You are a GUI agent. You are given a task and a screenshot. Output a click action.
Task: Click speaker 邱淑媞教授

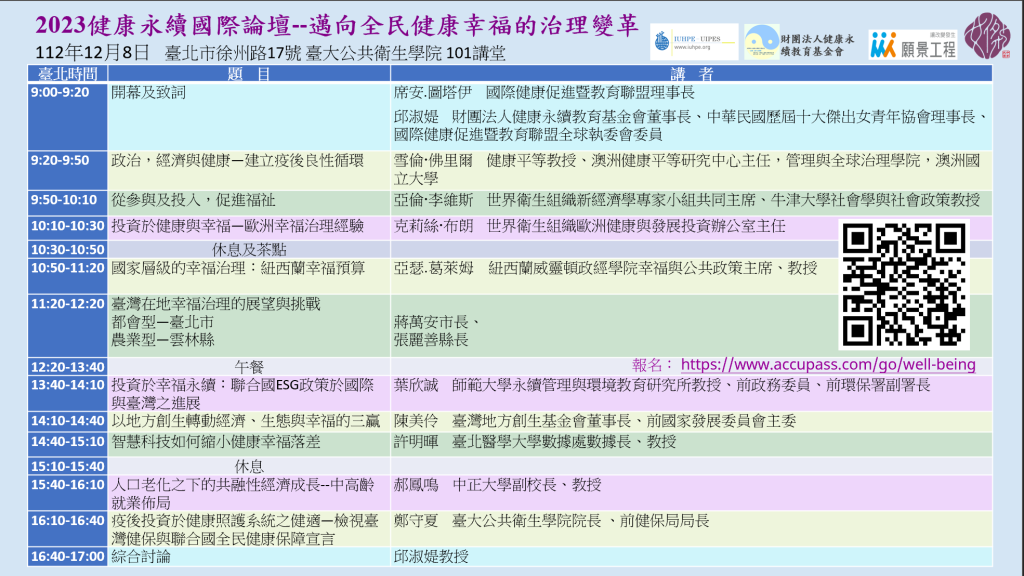[x=431, y=556]
